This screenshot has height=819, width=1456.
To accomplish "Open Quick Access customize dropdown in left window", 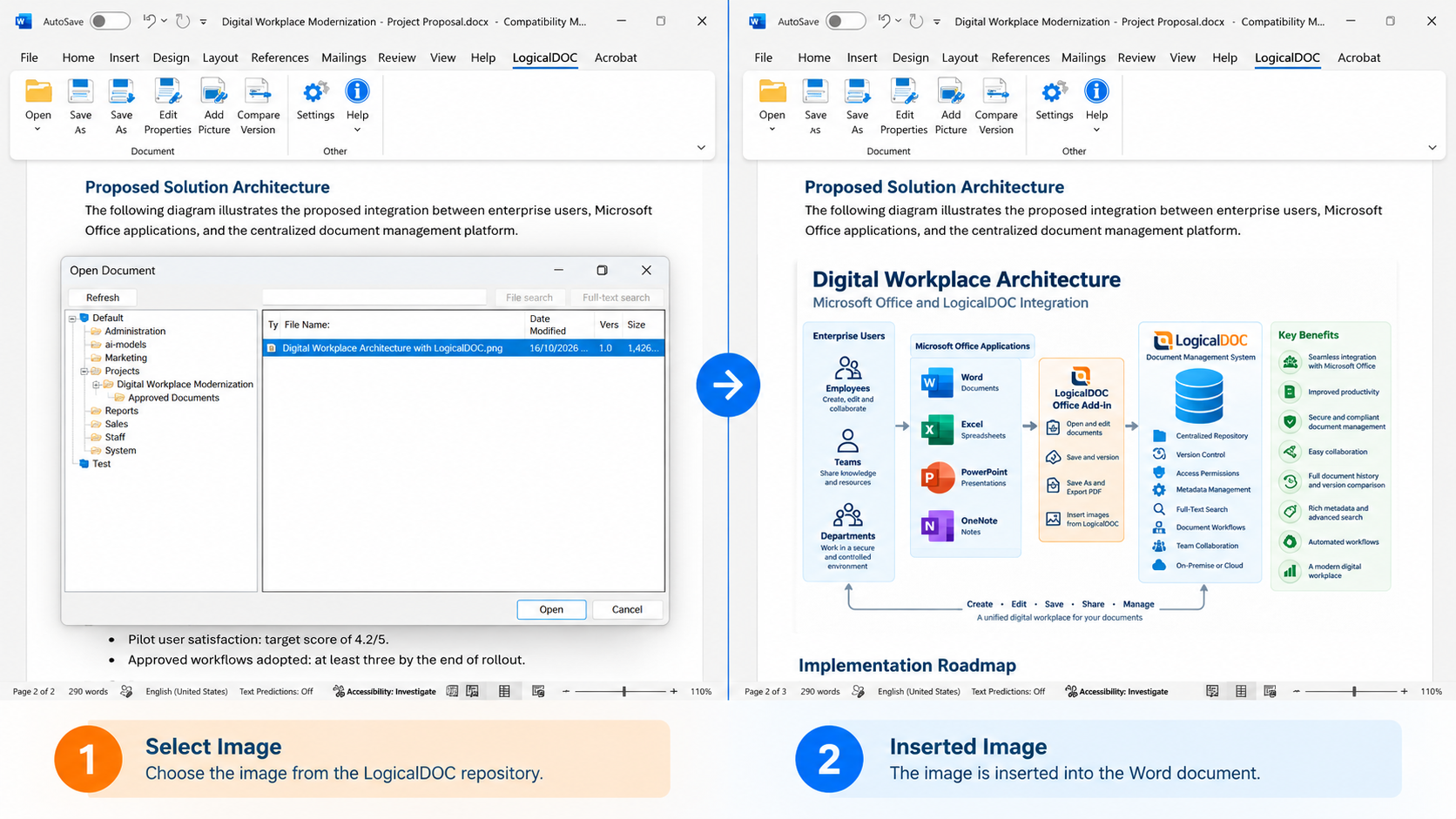I will pyautogui.click(x=203, y=22).
